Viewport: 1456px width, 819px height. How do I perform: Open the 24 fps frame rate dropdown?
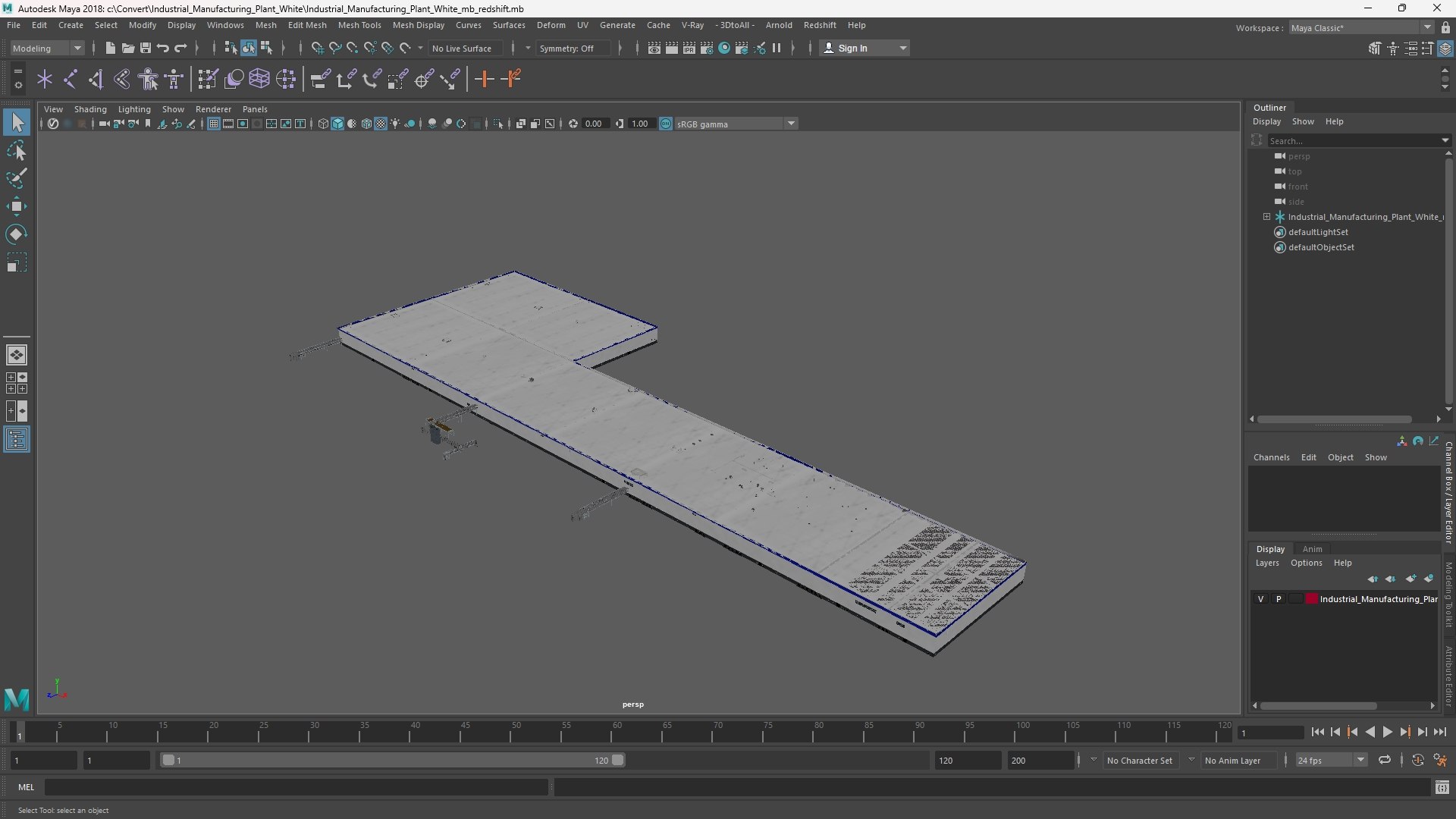click(x=1331, y=760)
